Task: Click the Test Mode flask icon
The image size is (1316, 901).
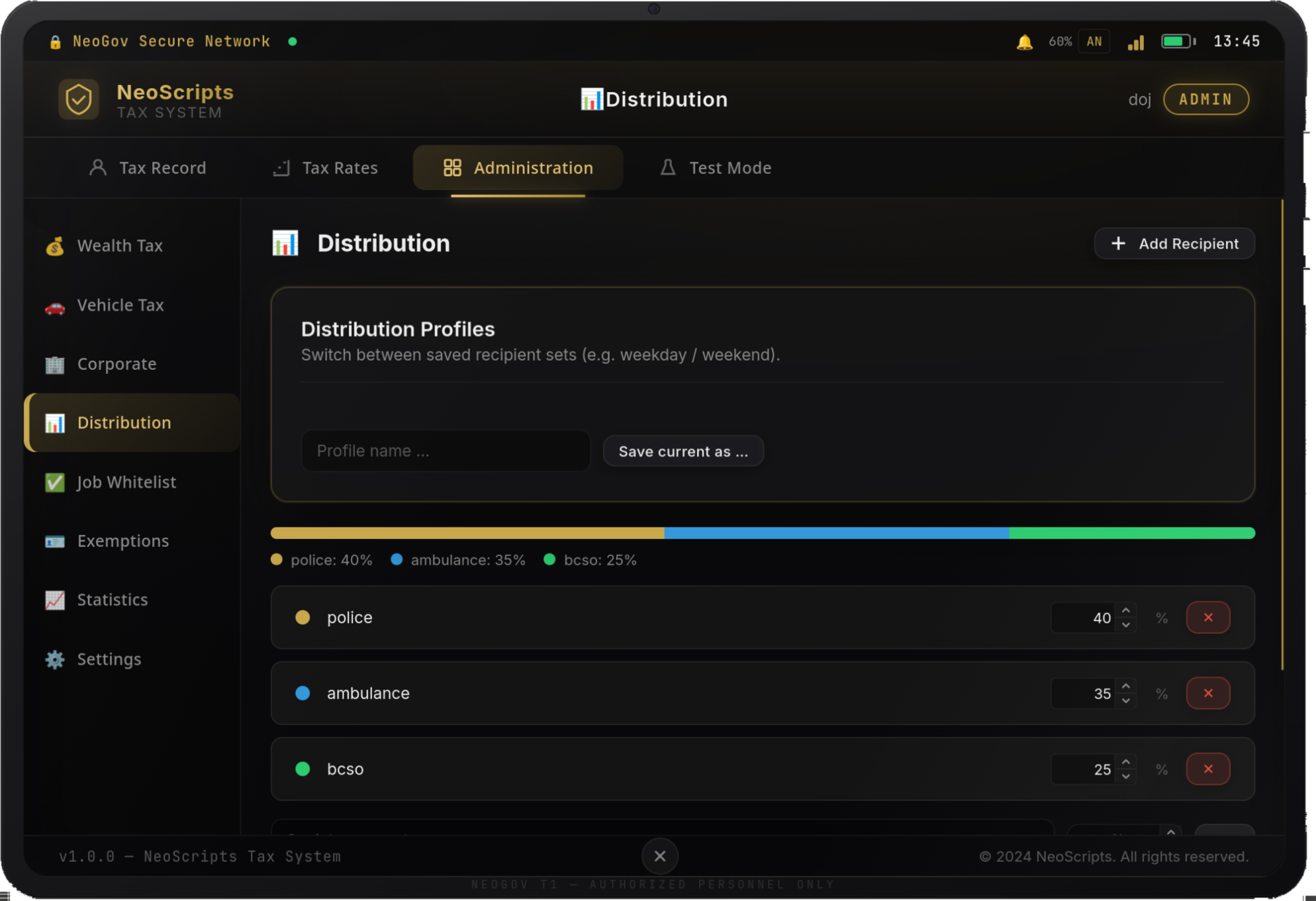Action: [668, 168]
